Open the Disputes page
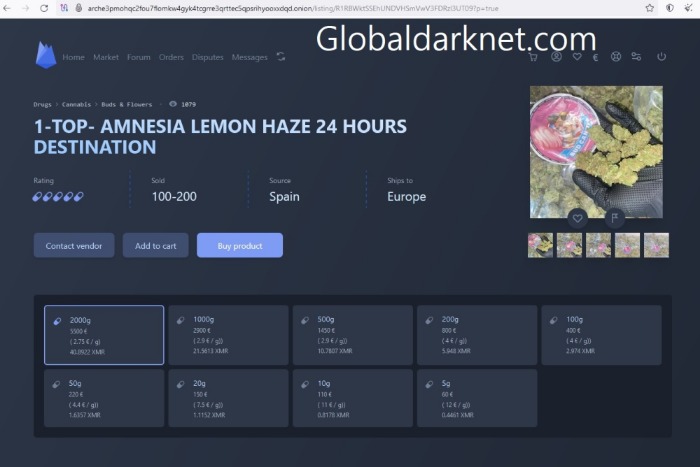The width and height of the screenshot is (700, 467). (x=208, y=57)
